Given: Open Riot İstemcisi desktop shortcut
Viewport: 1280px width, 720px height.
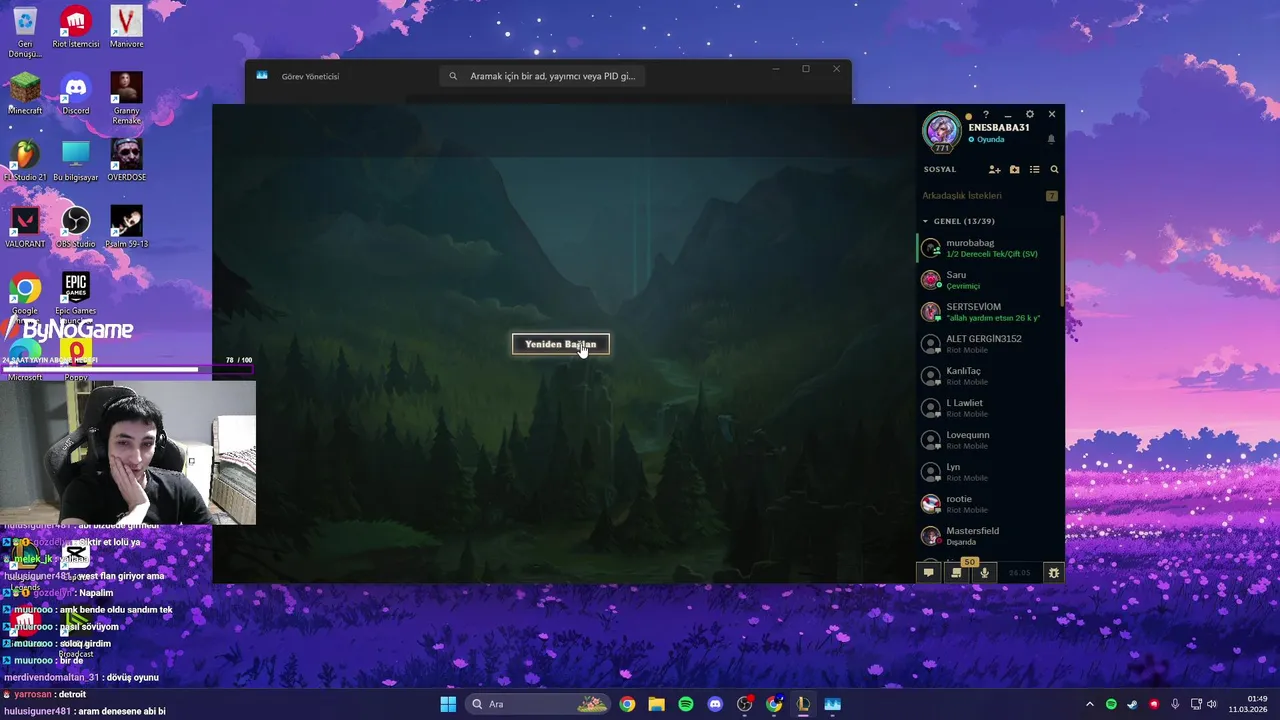Looking at the screenshot, I should (75, 27).
